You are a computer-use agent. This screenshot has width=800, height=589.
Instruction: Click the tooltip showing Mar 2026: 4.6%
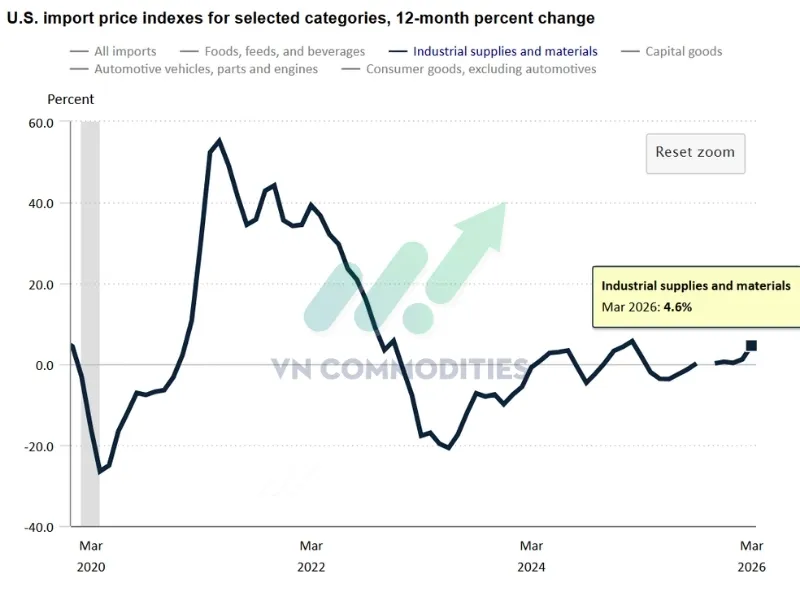coord(695,296)
